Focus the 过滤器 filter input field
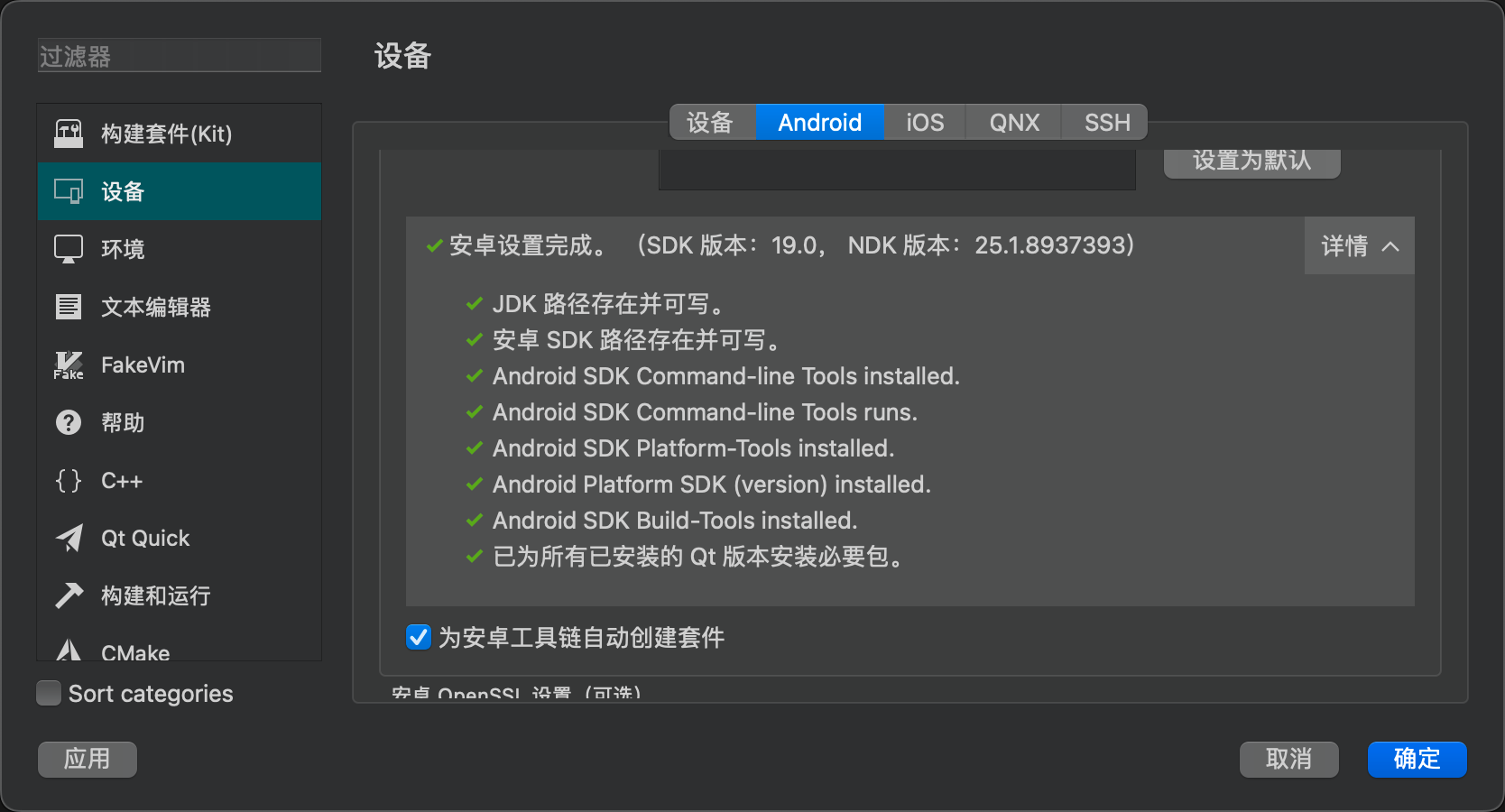1505x812 pixels. 180,55
